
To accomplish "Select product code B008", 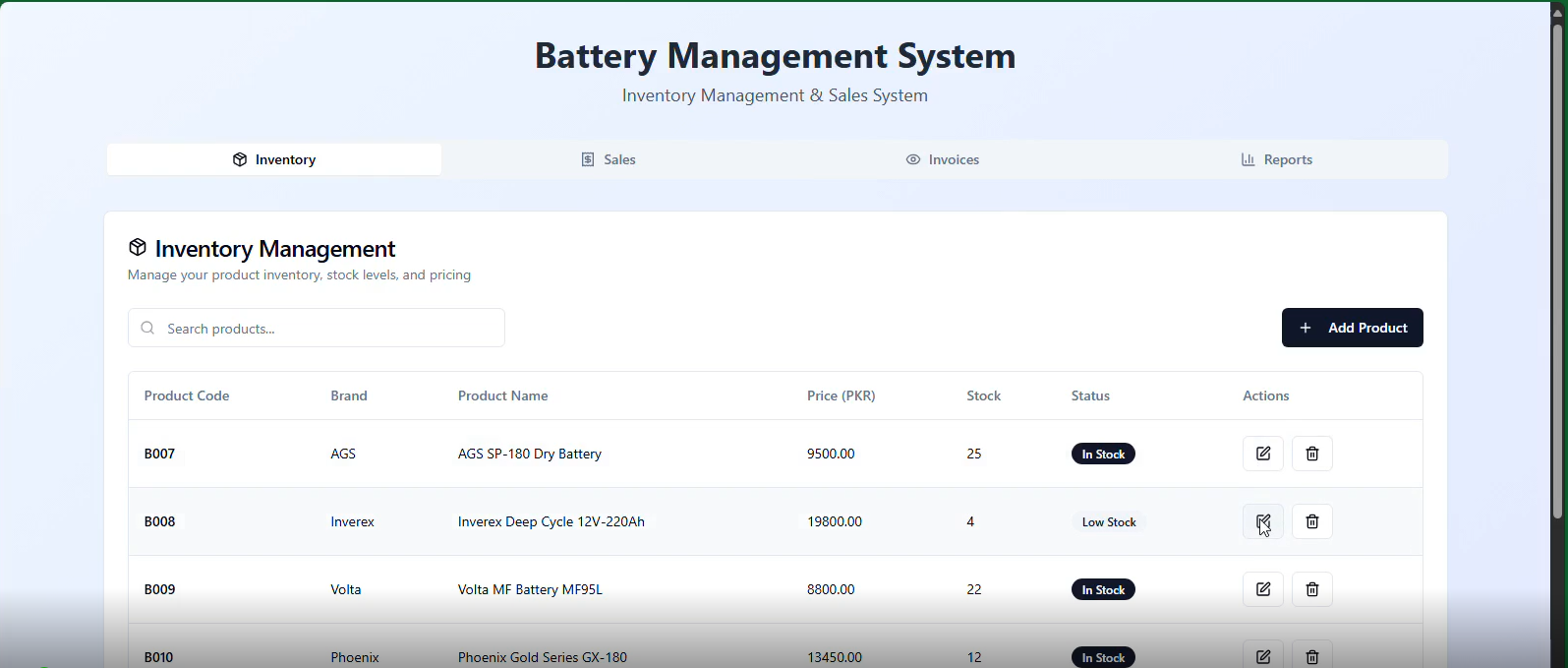I will (x=159, y=521).
